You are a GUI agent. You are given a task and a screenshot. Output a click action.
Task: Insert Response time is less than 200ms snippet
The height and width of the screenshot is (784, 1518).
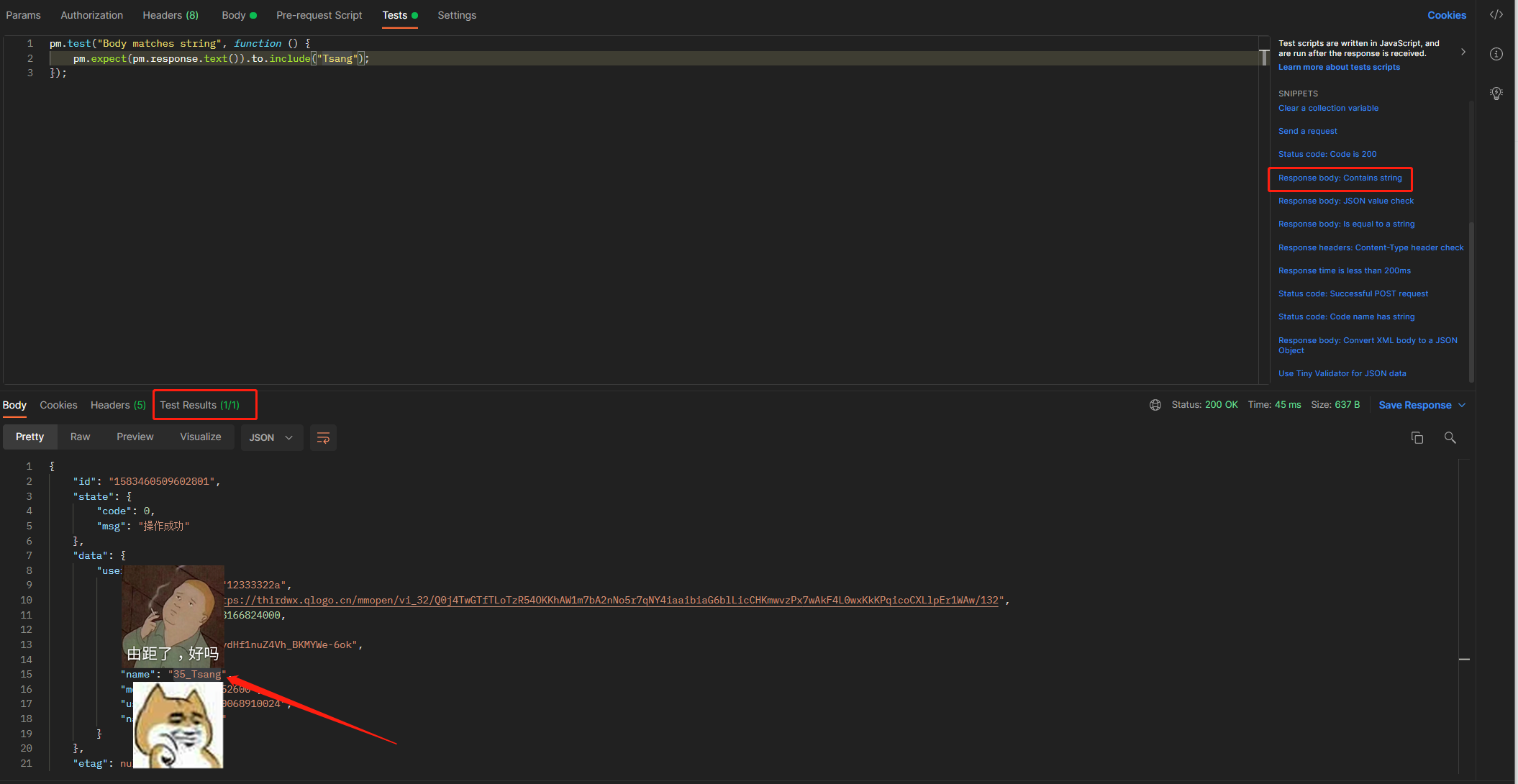pyautogui.click(x=1344, y=270)
